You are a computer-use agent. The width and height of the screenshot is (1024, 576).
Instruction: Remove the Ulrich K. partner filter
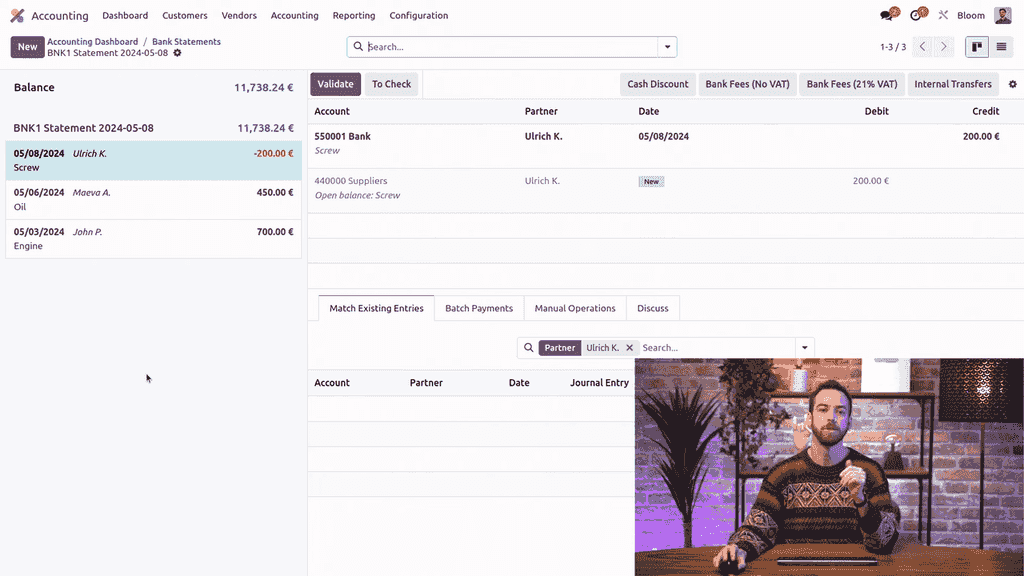click(x=629, y=348)
